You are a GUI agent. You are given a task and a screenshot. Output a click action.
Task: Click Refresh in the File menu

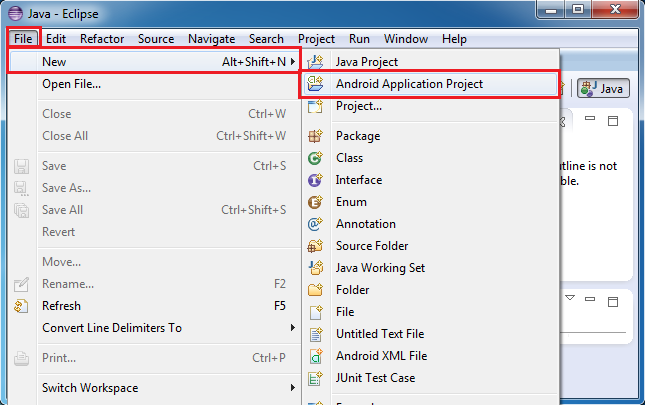62,306
